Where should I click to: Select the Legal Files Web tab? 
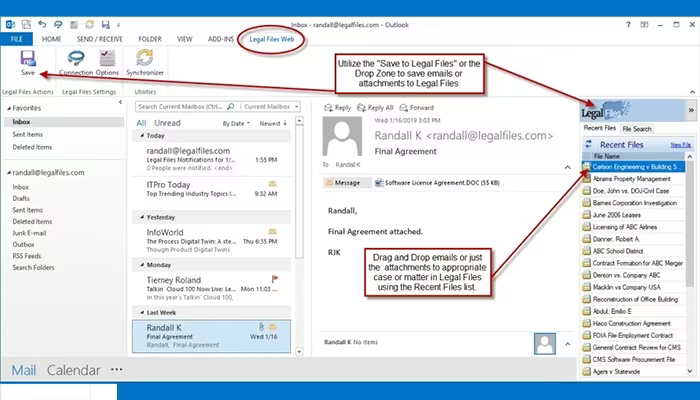271,39
